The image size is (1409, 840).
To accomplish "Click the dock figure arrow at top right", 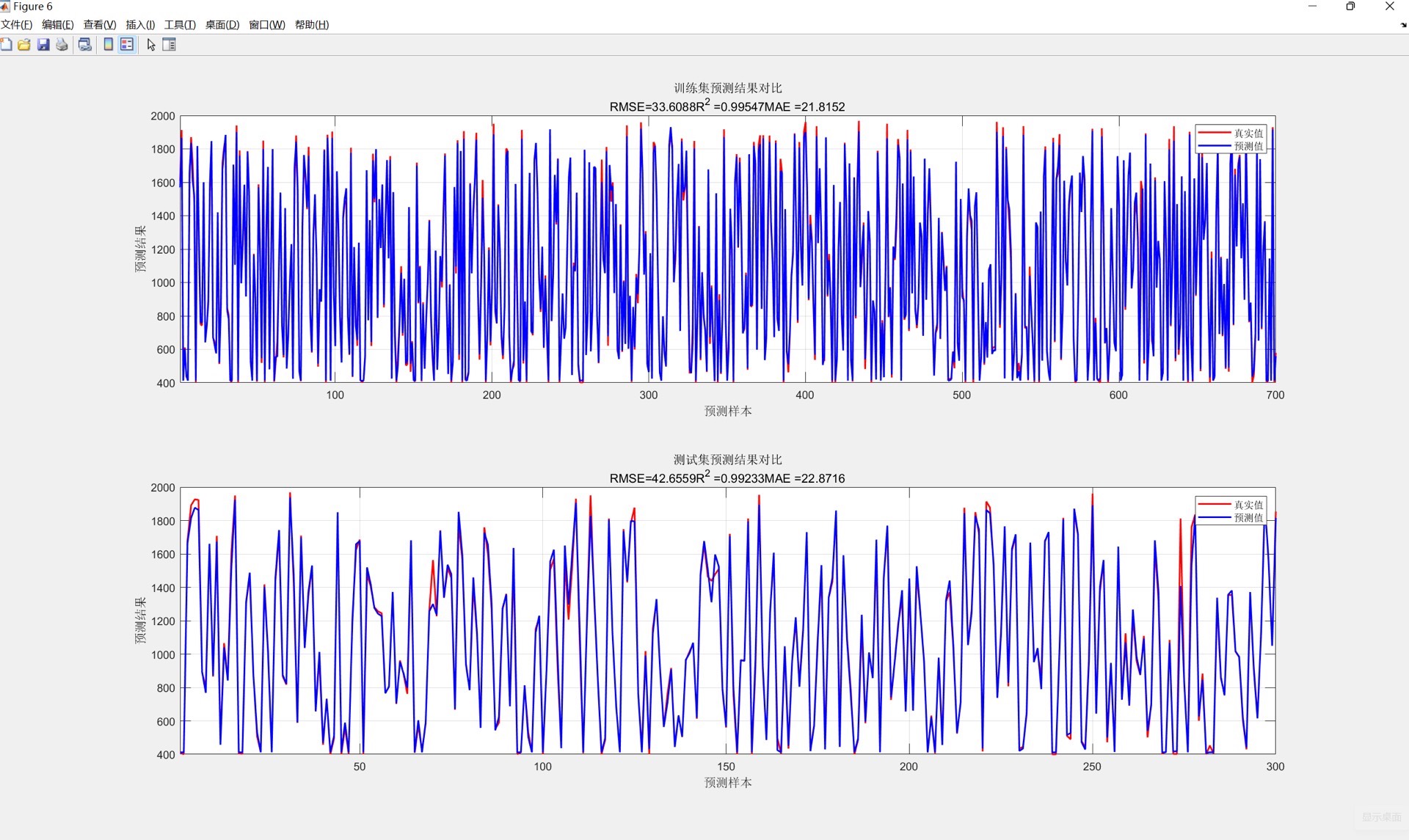I will pos(1403,25).
